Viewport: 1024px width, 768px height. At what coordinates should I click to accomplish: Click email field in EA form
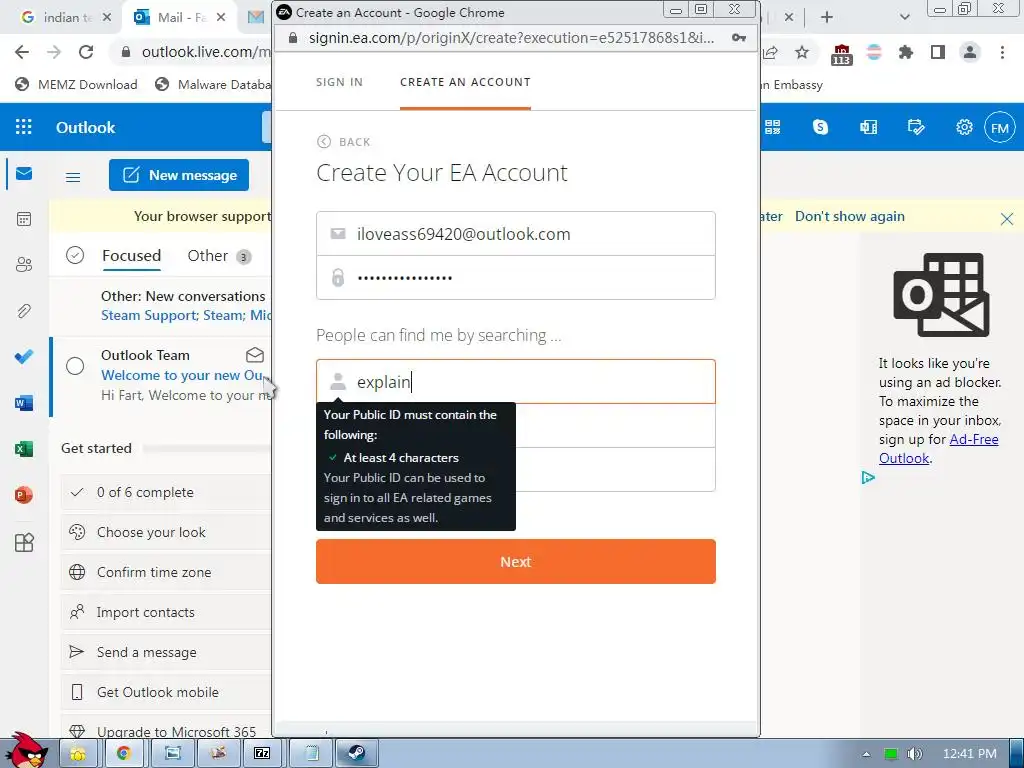[516, 234]
